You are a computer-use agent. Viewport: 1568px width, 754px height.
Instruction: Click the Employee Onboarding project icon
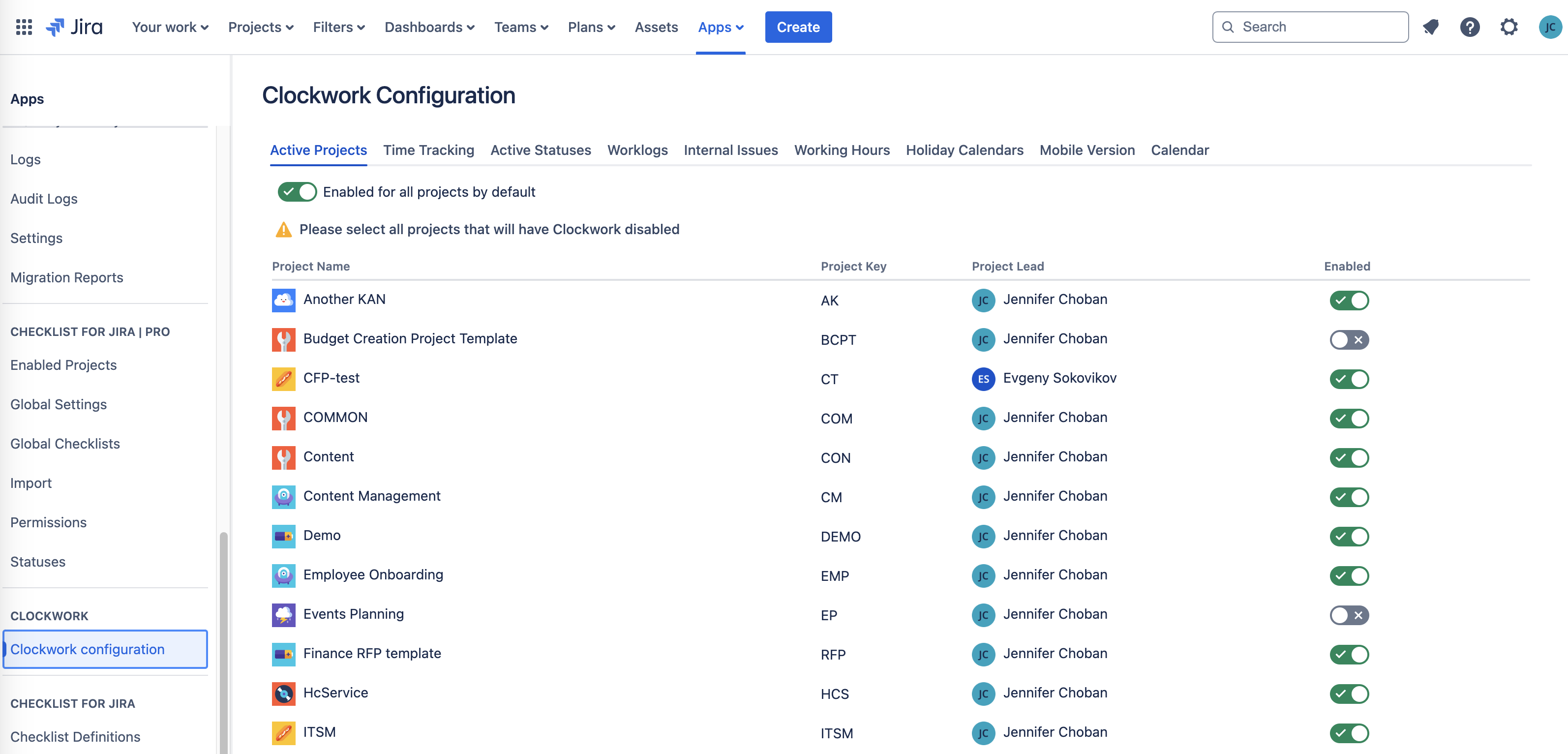click(x=284, y=575)
